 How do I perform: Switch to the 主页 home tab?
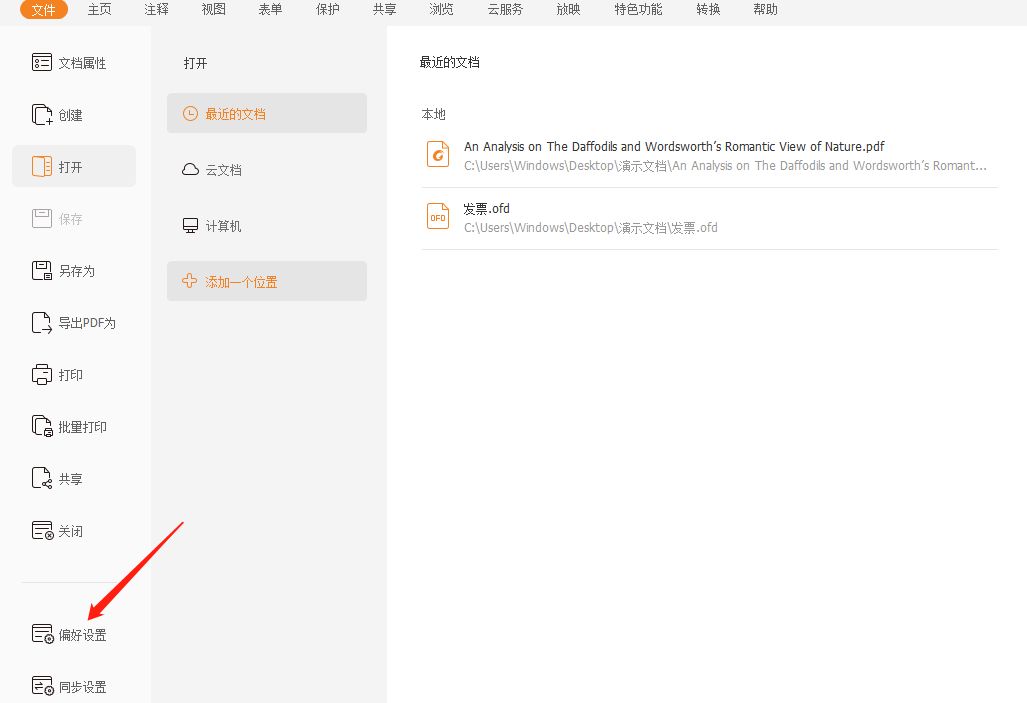pos(100,10)
